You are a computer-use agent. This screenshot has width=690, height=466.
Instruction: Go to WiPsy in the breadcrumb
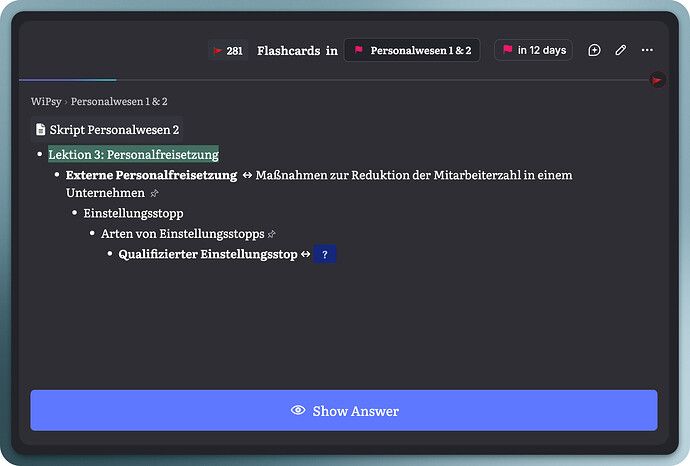point(46,101)
